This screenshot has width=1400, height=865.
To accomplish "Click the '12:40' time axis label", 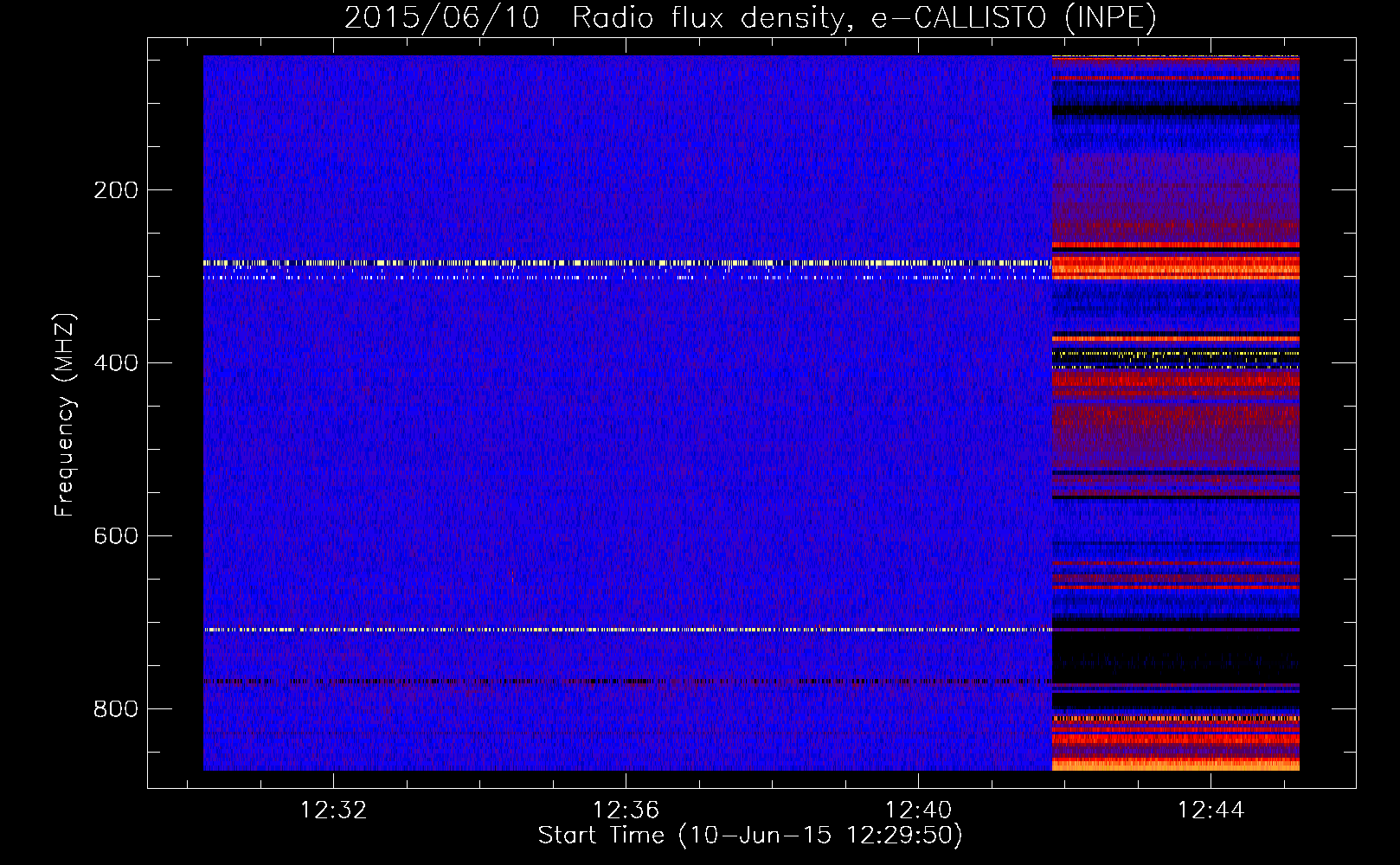I will pos(918,811).
